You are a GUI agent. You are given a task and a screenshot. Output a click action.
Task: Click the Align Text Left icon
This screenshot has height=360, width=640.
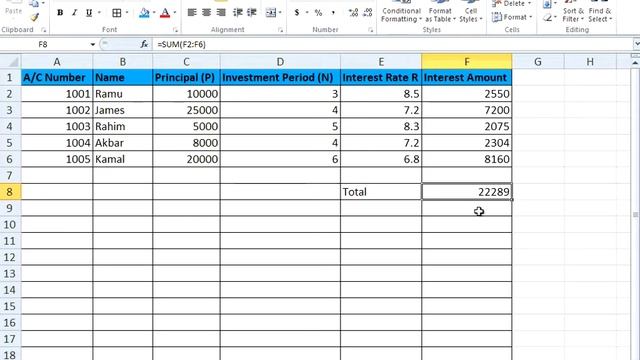[191, 13]
